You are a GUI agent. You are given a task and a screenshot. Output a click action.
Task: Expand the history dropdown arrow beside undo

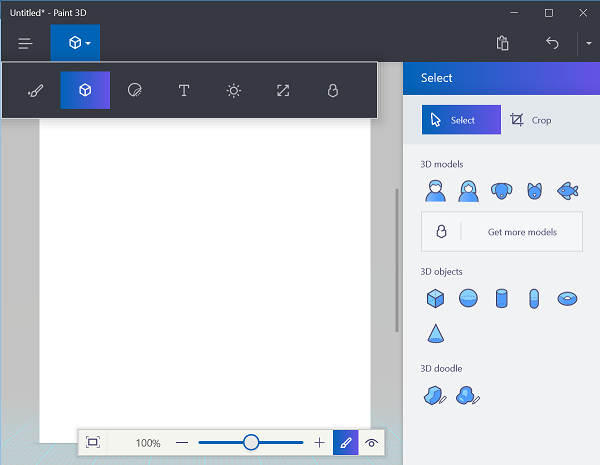[589, 43]
